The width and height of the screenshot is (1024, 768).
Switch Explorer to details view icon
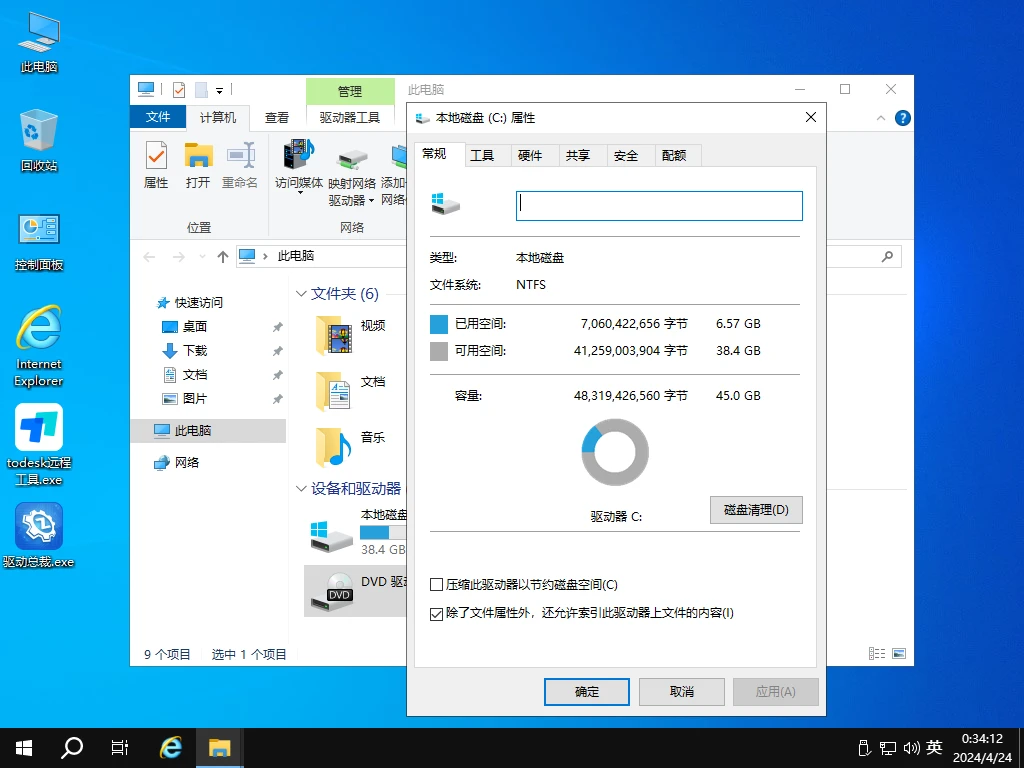(x=877, y=653)
